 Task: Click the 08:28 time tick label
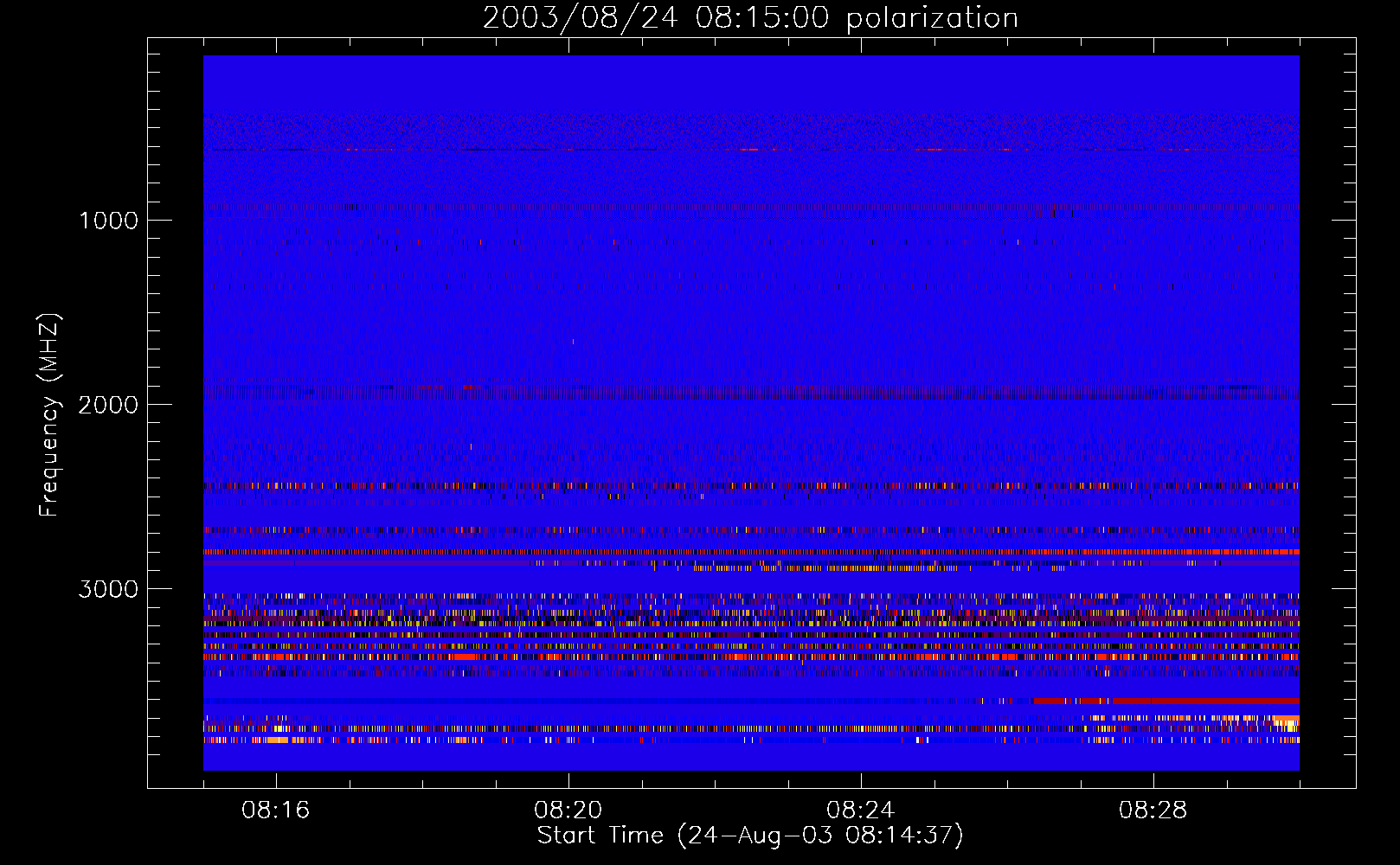[x=1153, y=810]
